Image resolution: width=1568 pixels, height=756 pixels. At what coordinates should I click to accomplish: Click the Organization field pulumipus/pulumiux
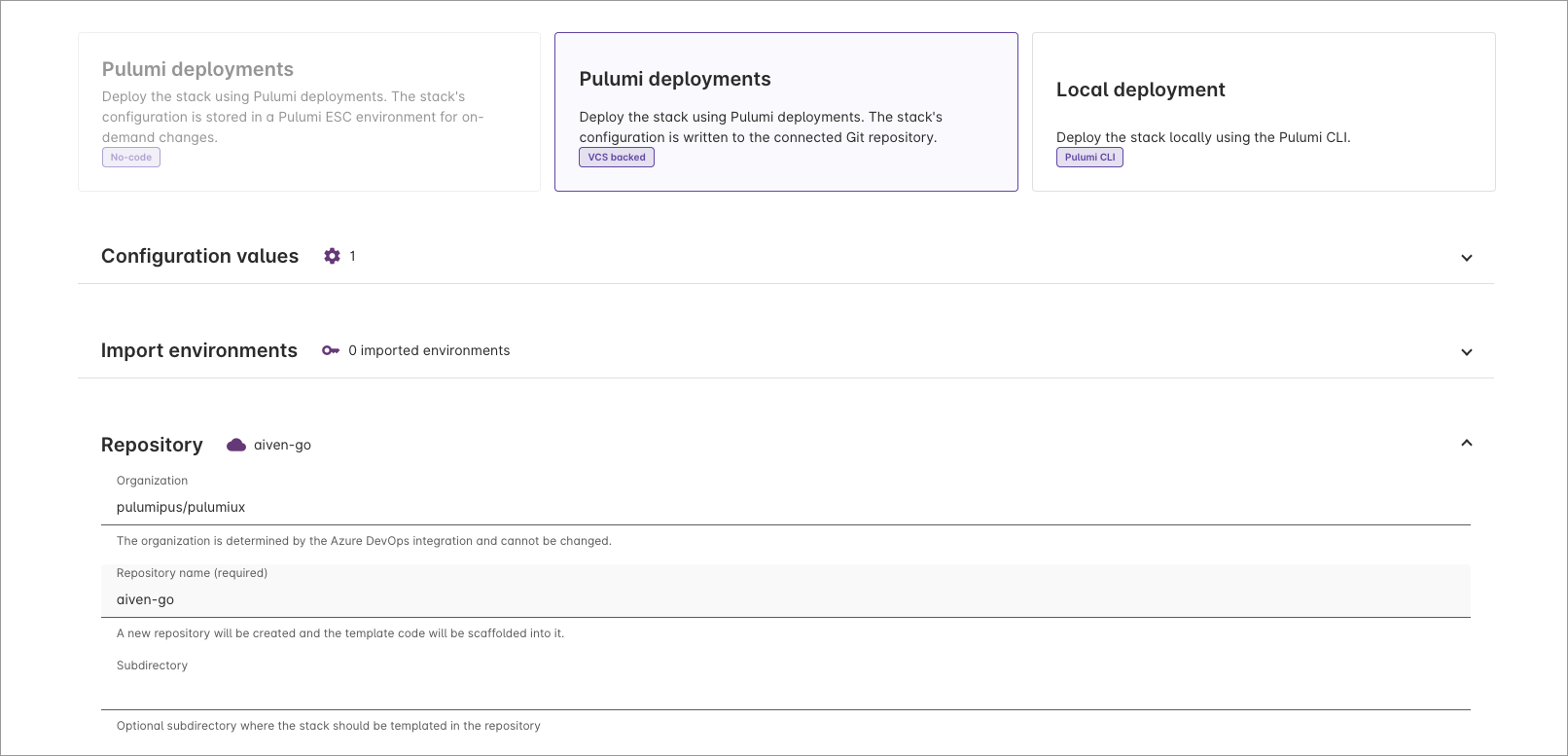tap(786, 498)
